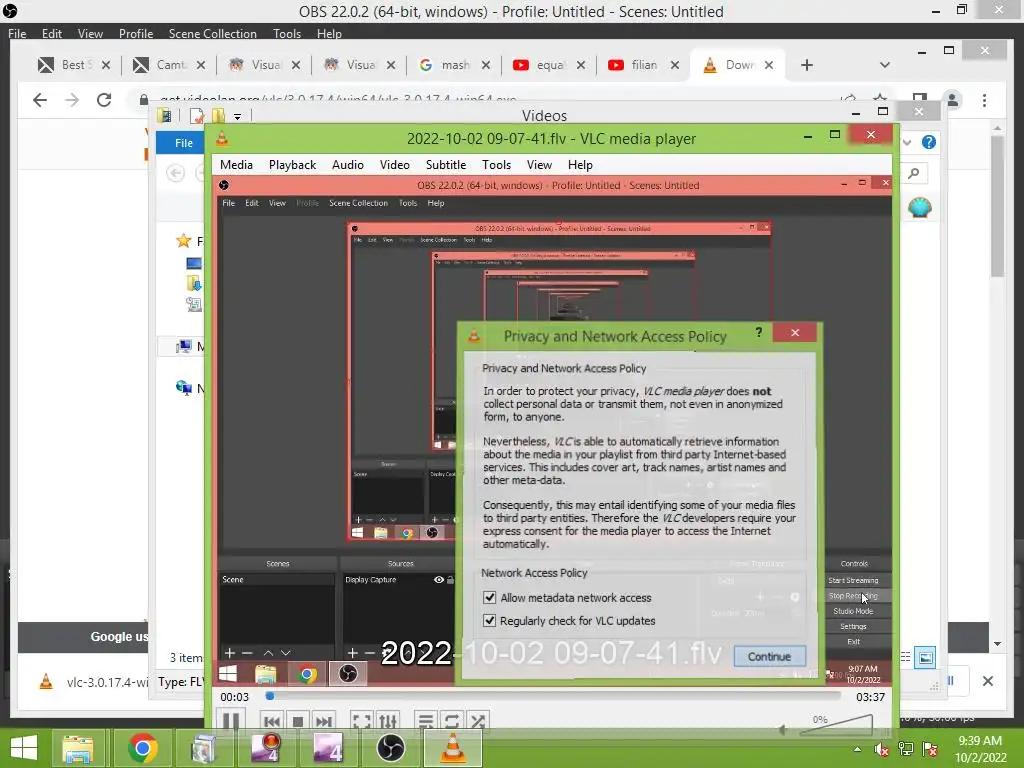
Task: Open the VLC Video menu
Action: point(394,165)
